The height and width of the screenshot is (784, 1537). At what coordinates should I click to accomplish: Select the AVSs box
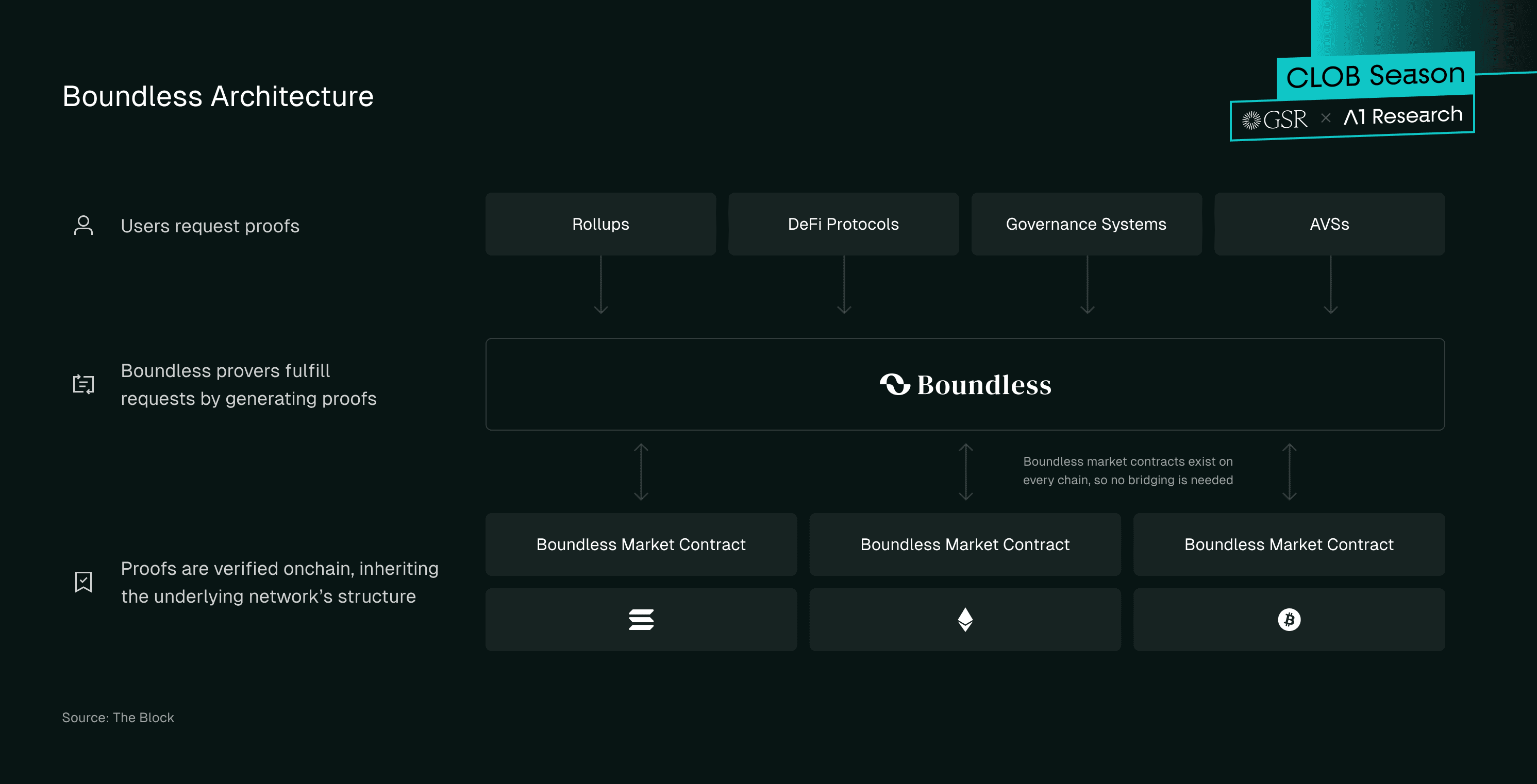click(x=1329, y=224)
